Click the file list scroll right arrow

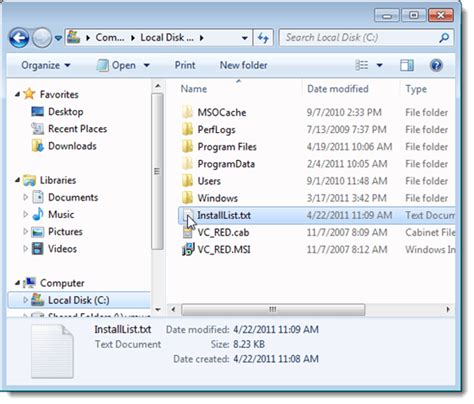pos(448,310)
